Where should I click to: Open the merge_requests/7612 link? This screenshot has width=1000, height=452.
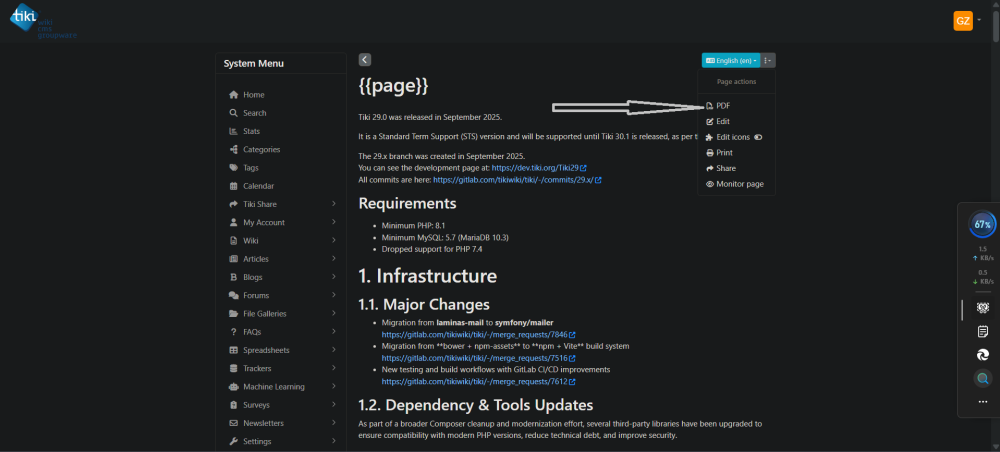[x=479, y=382]
